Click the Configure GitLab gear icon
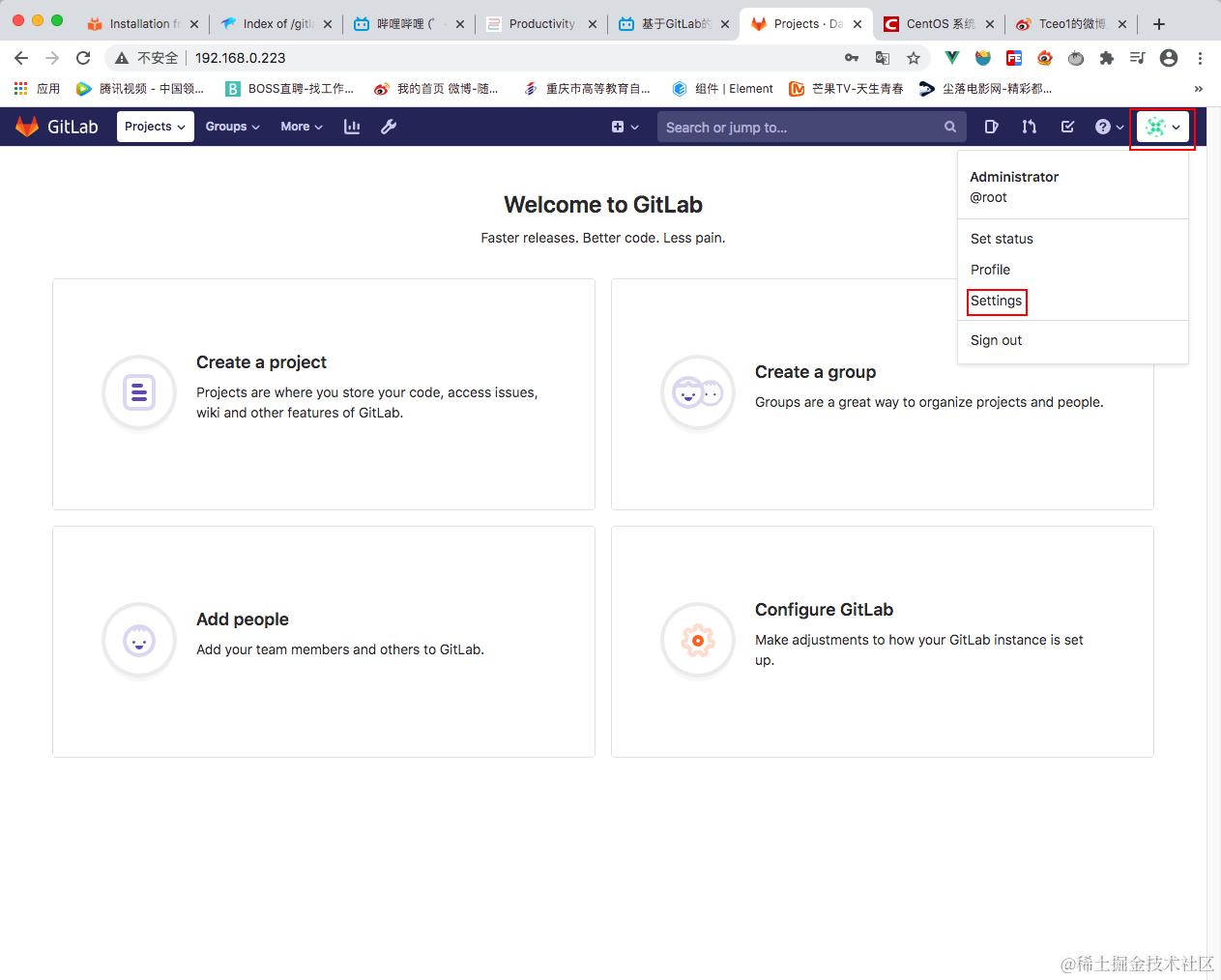Image resolution: width=1221 pixels, height=980 pixels. [698, 640]
